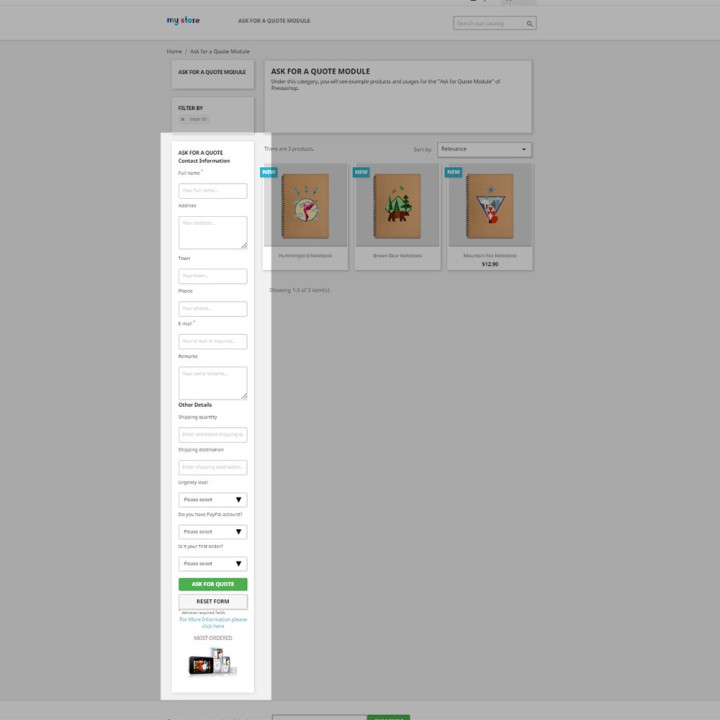Open the Ask For A Quote Module menu item
The height and width of the screenshot is (720, 720).
point(274,21)
